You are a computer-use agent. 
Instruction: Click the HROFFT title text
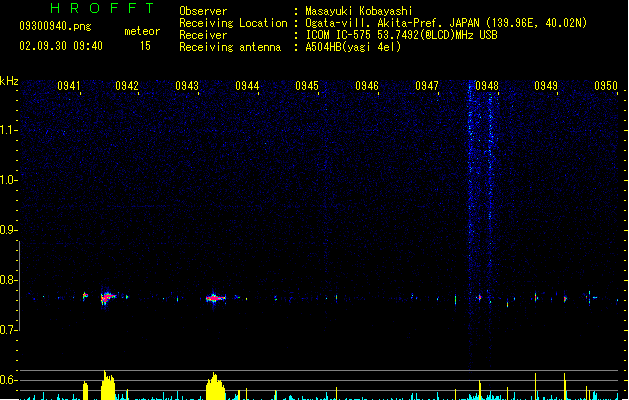pyautogui.click(x=102, y=8)
